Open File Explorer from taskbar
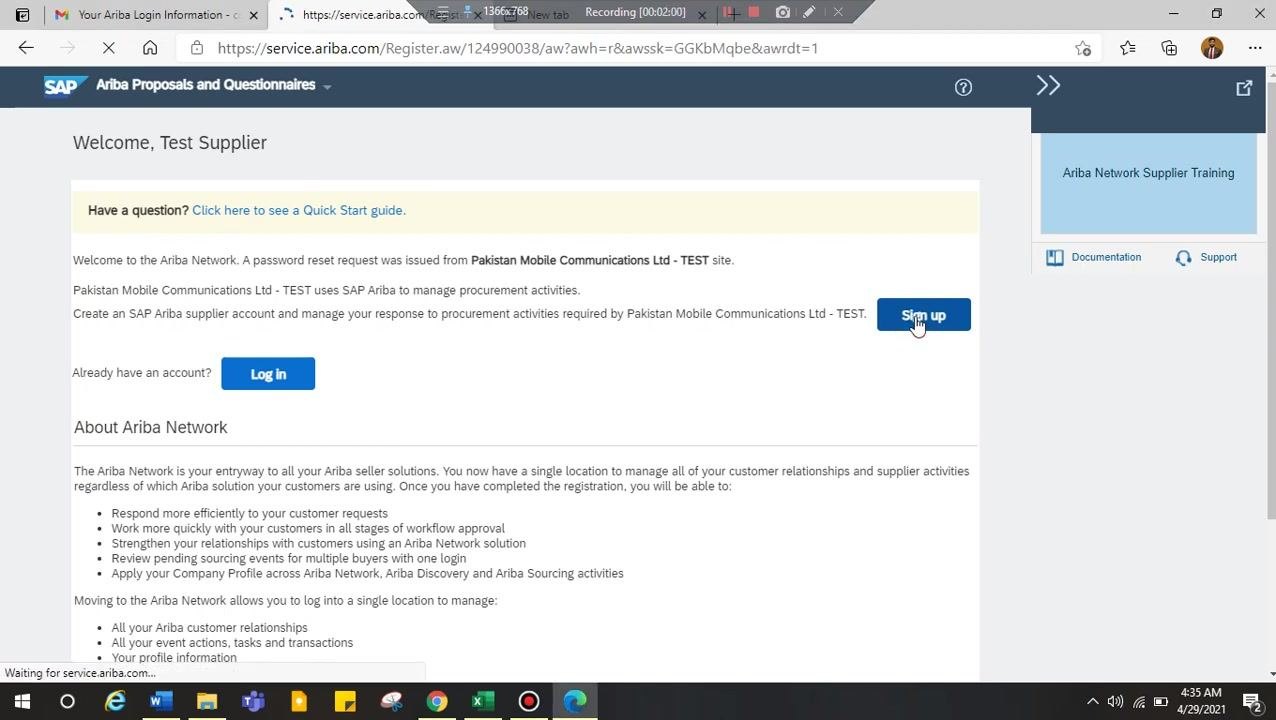The height and width of the screenshot is (720, 1276). (207, 701)
